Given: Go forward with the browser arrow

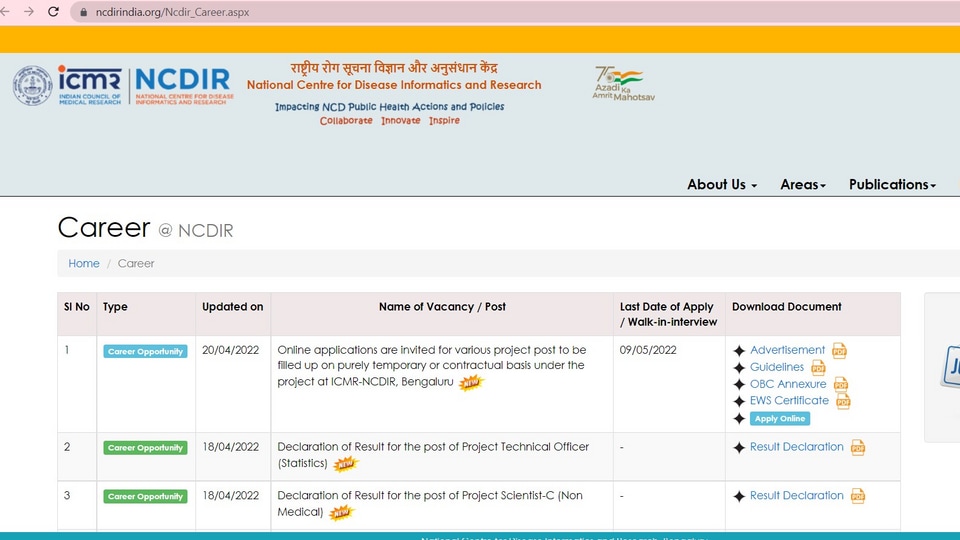Looking at the screenshot, I should tap(29, 12).
